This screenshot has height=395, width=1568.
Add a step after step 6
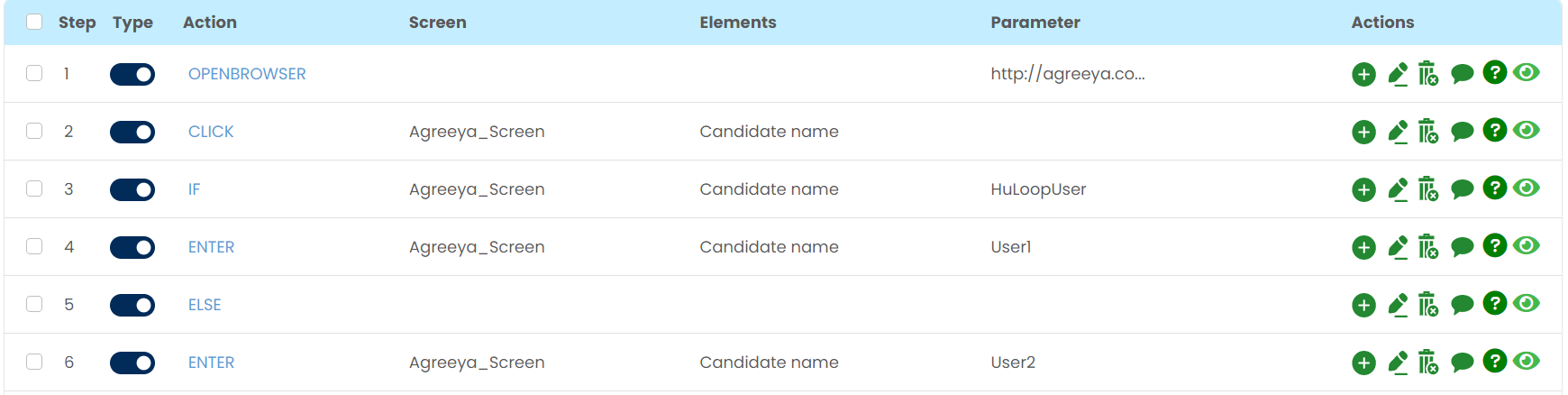[1363, 363]
